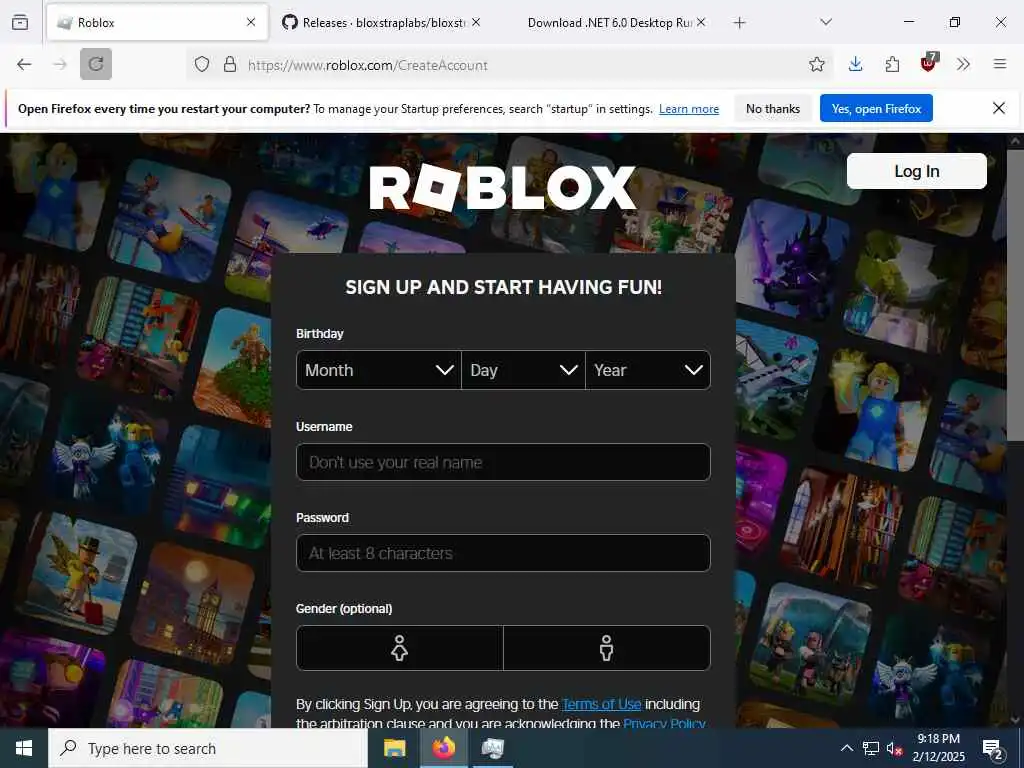Image resolution: width=1024 pixels, height=768 pixels.
Task: Close the Roblox tab
Action: [251, 22]
